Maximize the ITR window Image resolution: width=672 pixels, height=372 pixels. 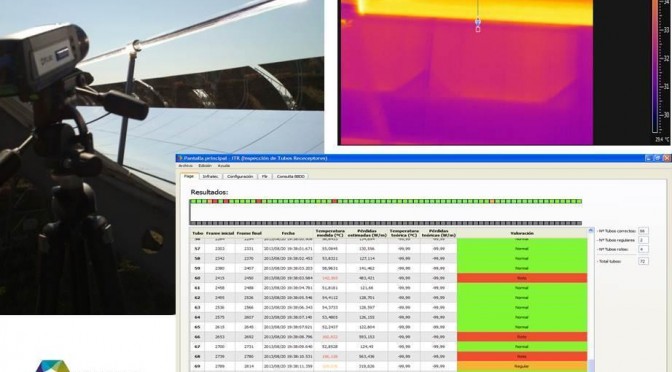coord(657,158)
